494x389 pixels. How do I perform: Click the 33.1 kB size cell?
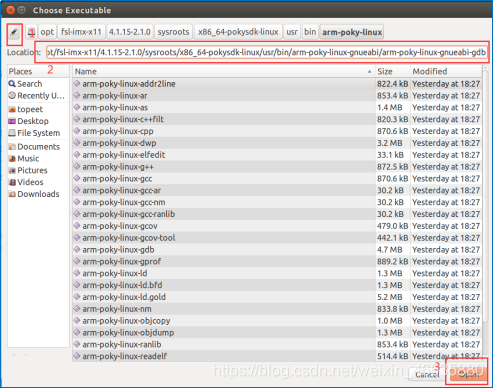[390, 155]
